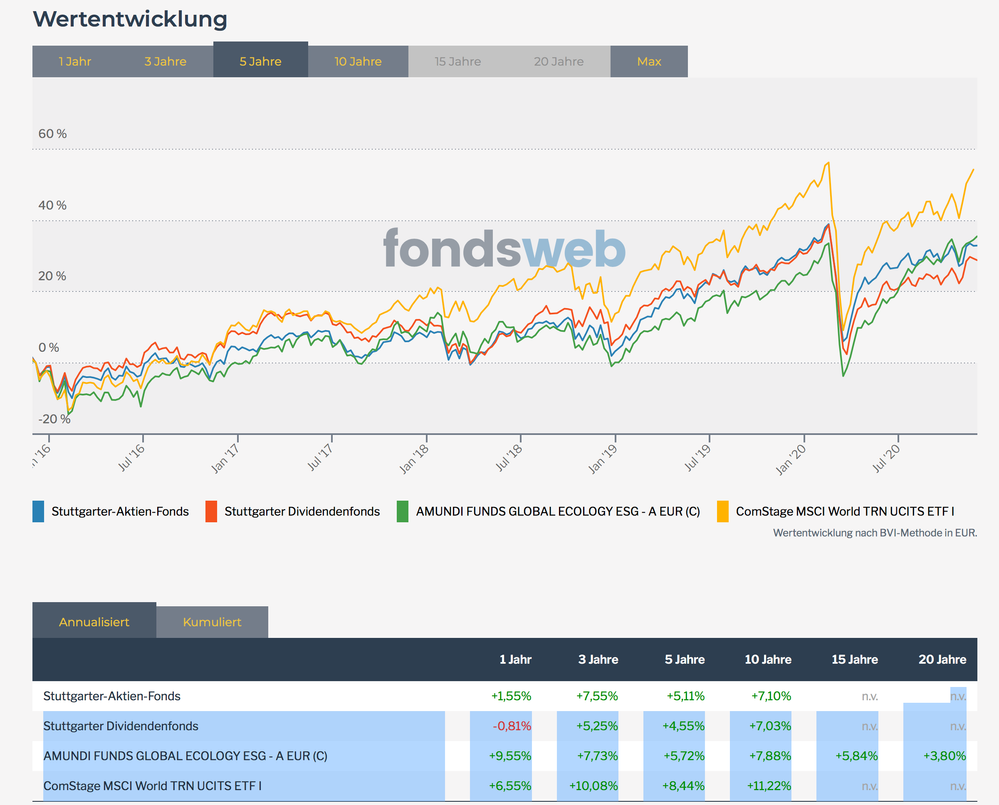
Task: Show 10 Jahre performance range
Action: click(x=358, y=61)
